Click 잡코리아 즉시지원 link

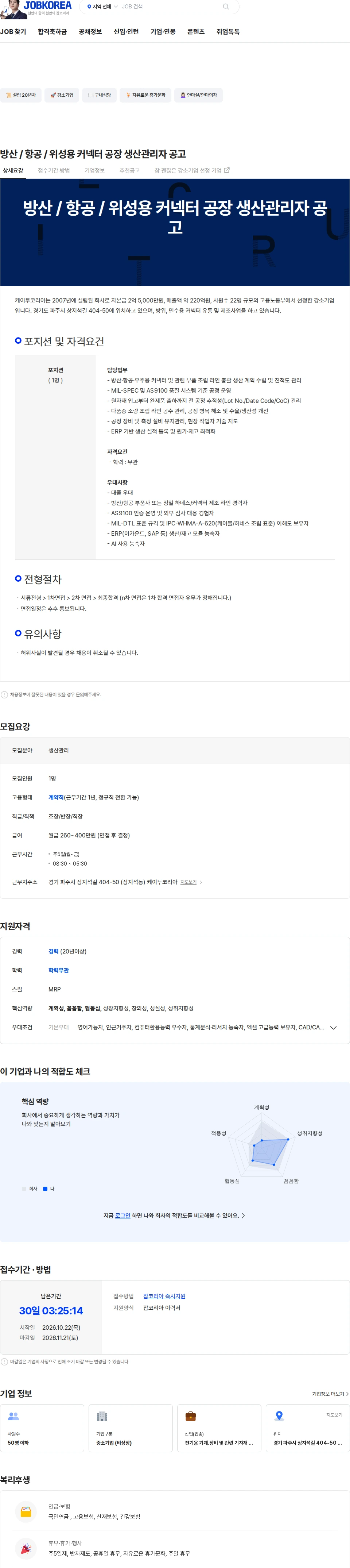point(164,1296)
